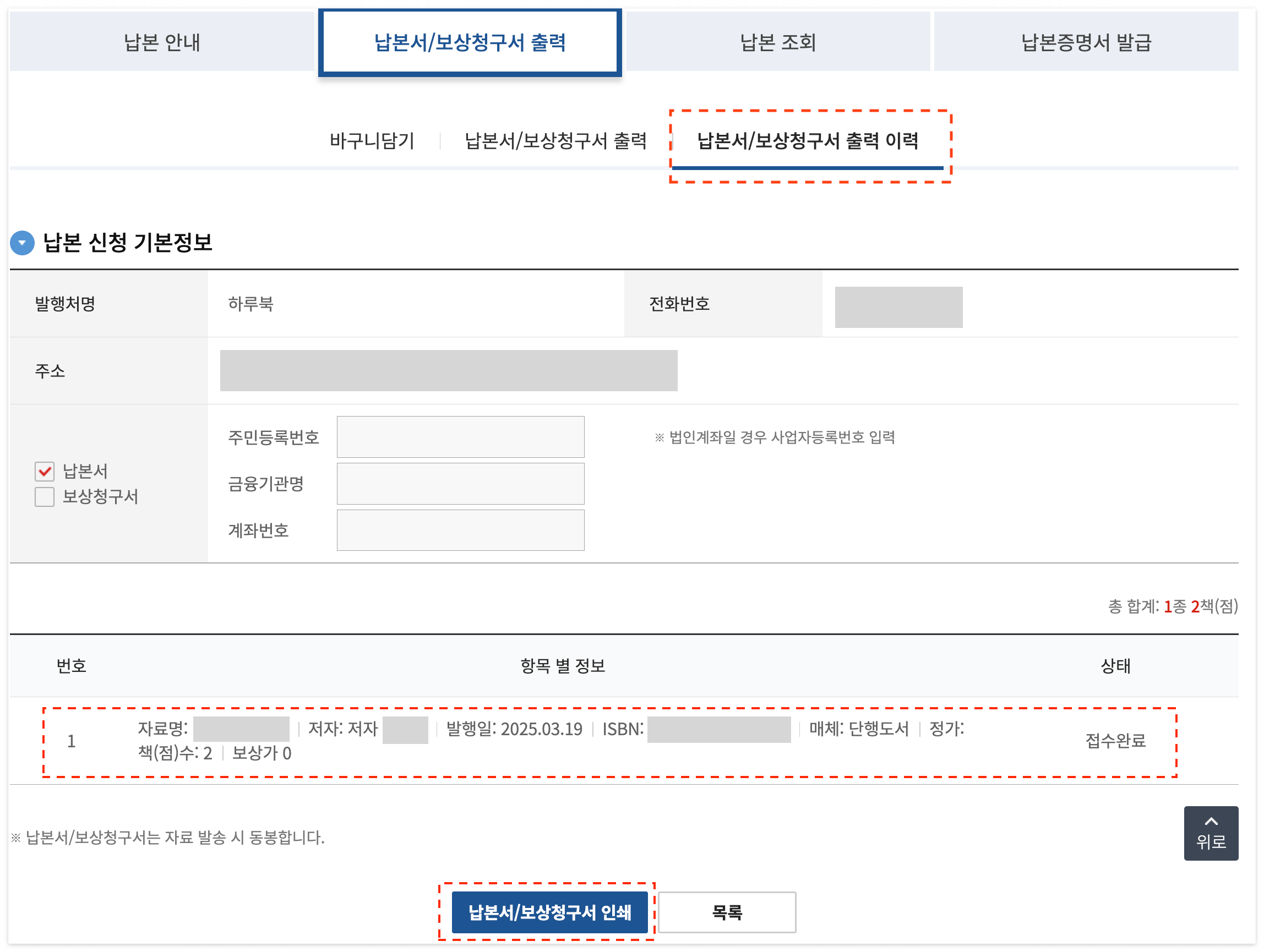
Task: Open the 납본증명서 발급 tab
Action: 1085,42
